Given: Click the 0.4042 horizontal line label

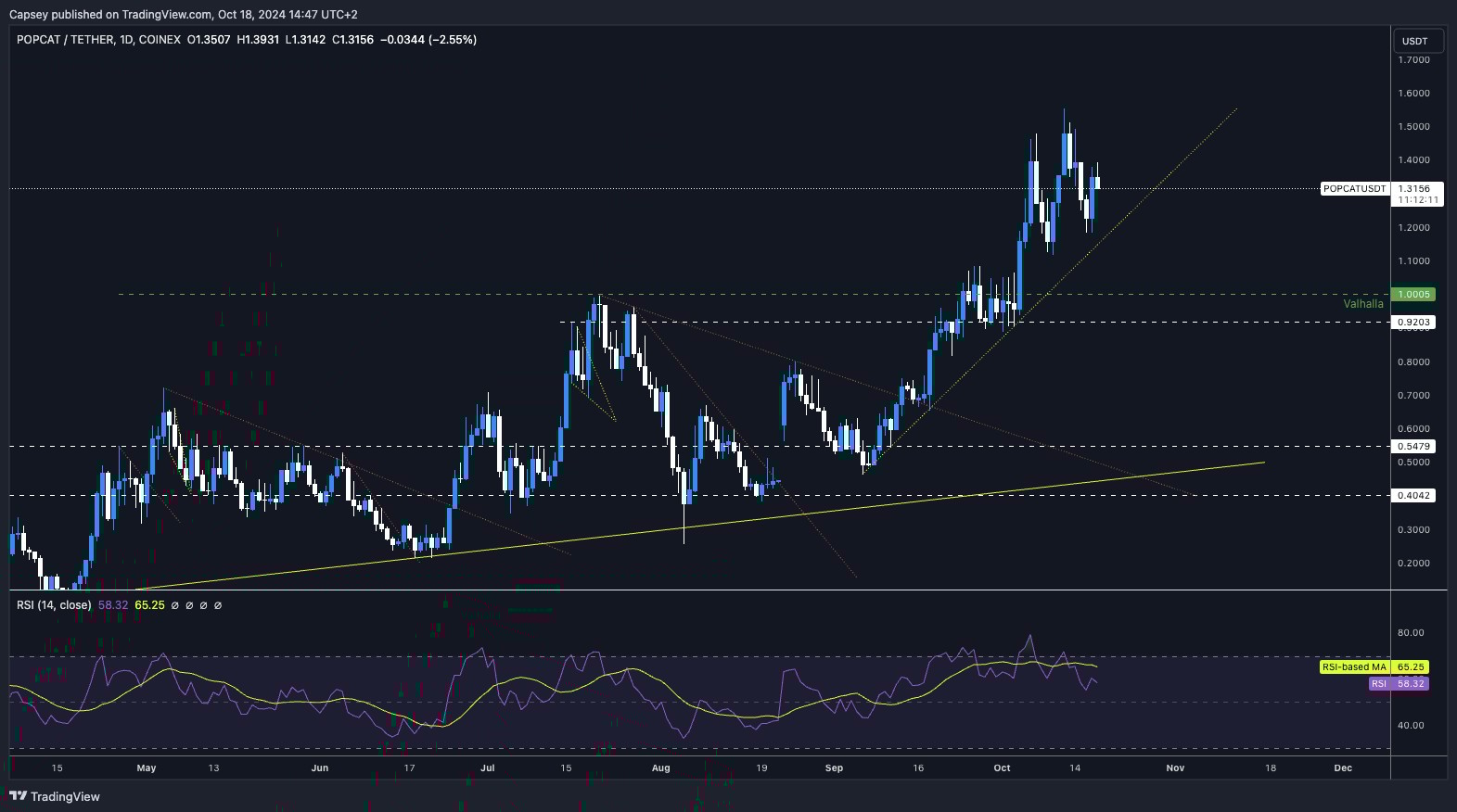Looking at the screenshot, I should (x=1414, y=496).
